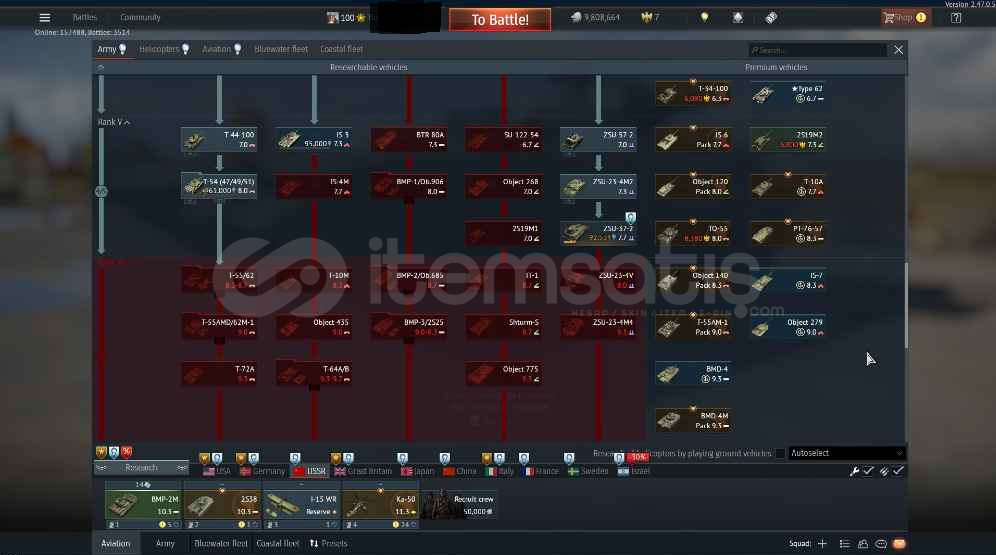
Task: Select premium IS-7 vehicle
Action: click(x=788, y=280)
